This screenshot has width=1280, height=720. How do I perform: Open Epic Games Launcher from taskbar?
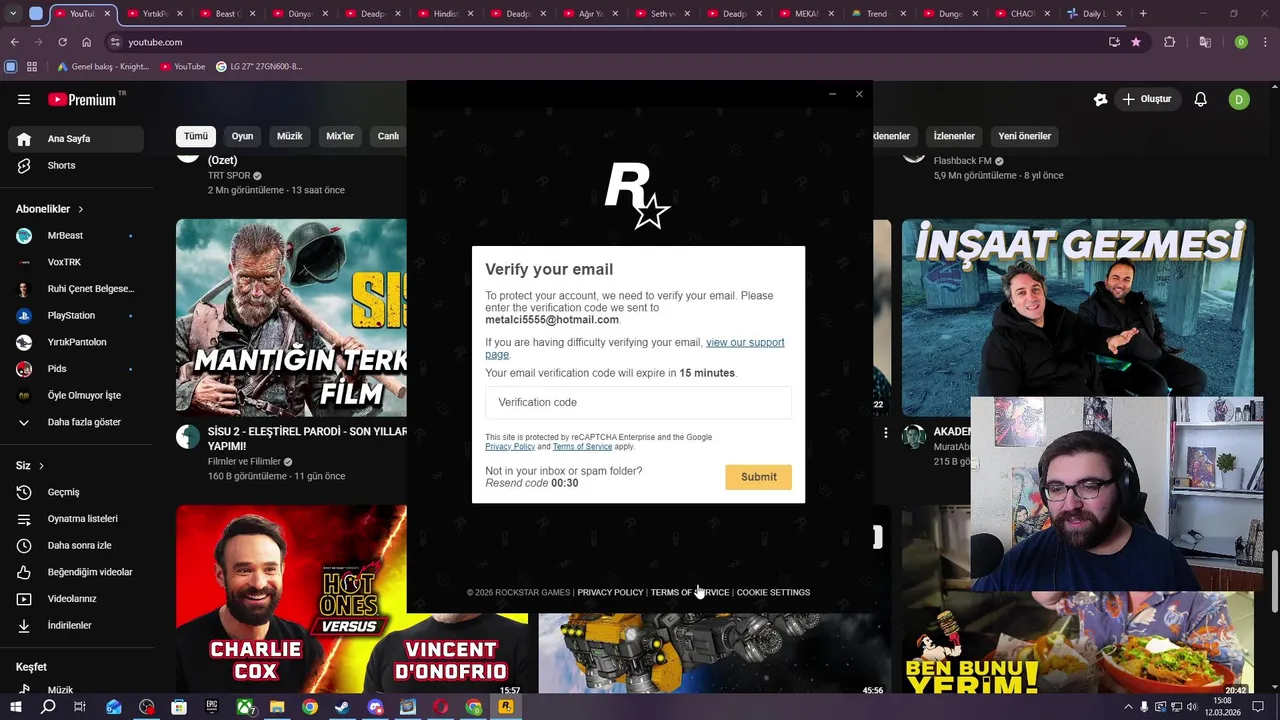(212, 707)
